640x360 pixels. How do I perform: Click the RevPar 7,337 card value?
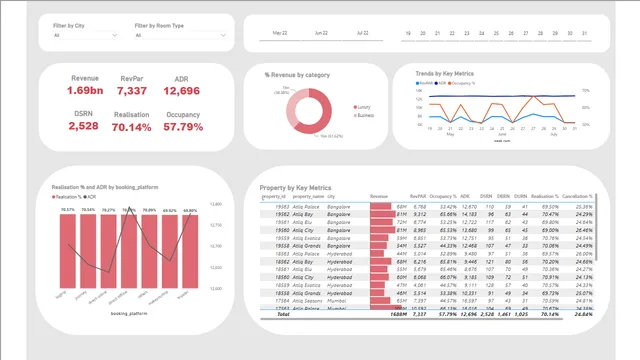132,91
